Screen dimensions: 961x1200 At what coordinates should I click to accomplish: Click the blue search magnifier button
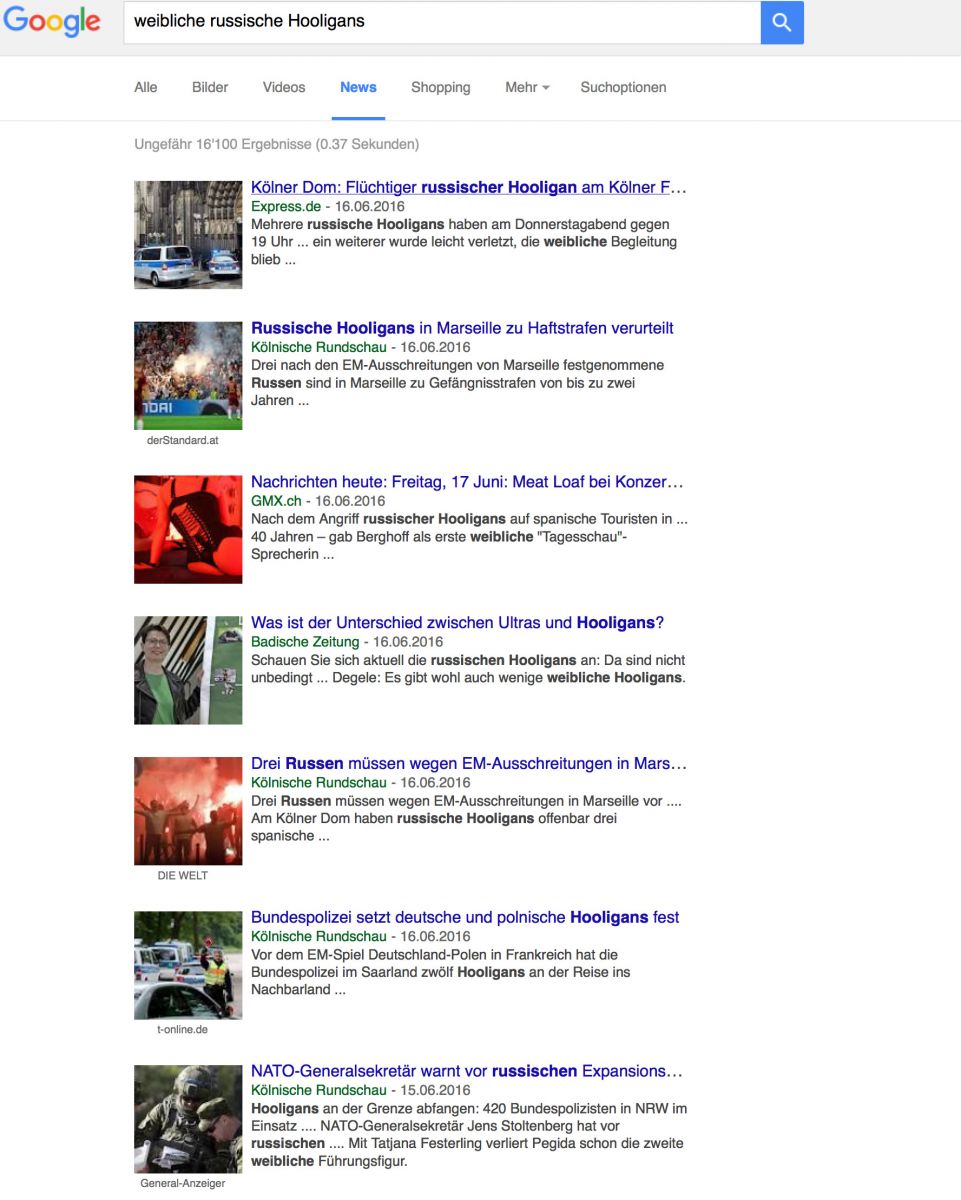(781, 23)
